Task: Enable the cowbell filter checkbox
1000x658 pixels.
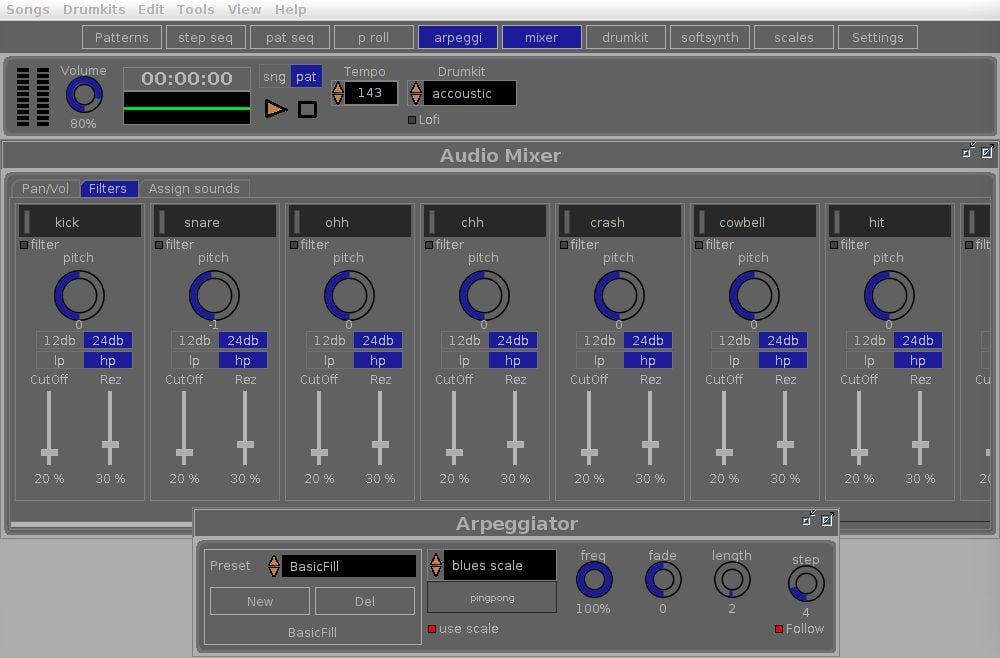Action: 700,245
